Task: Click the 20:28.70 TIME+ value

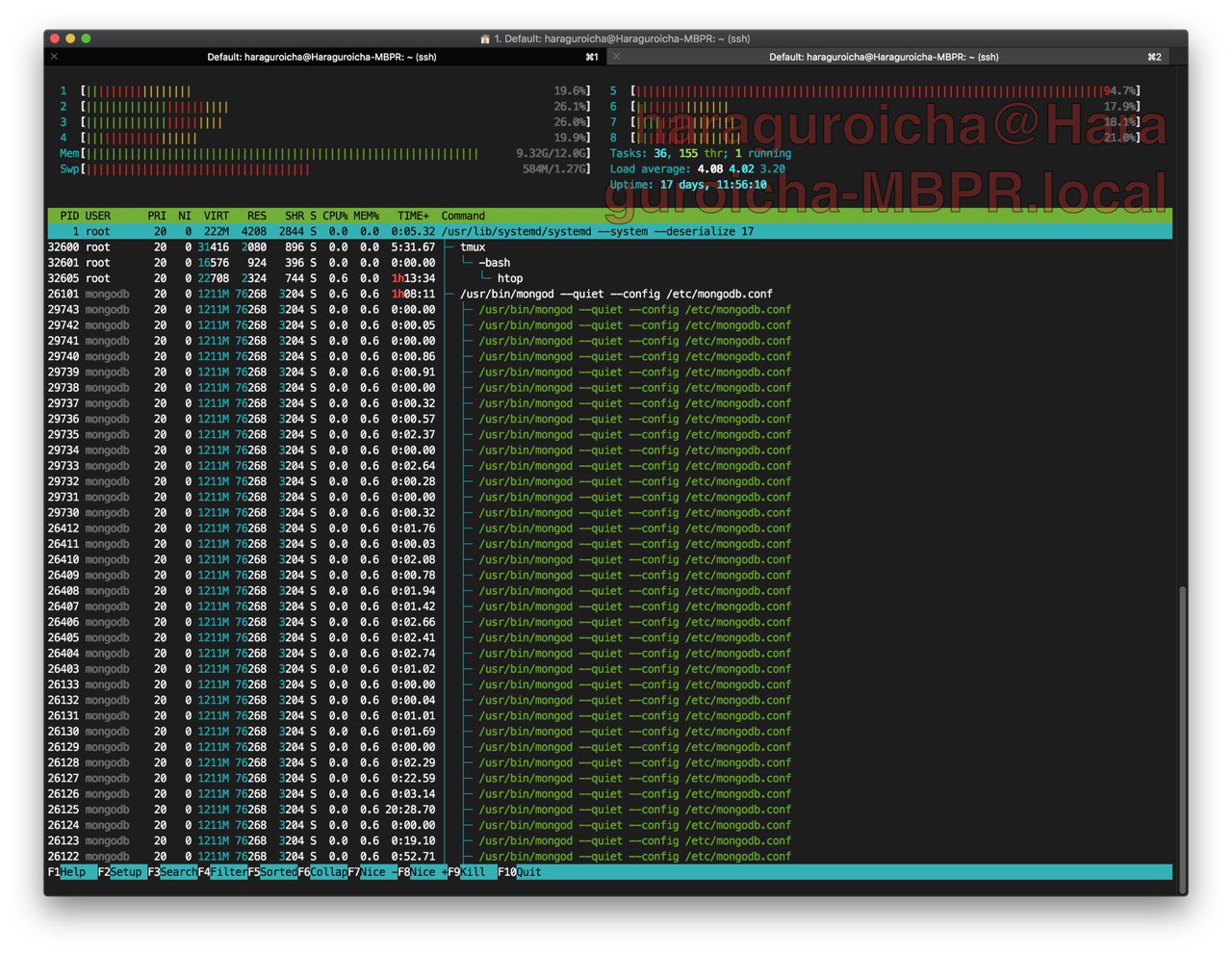Action: click(x=410, y=810)
